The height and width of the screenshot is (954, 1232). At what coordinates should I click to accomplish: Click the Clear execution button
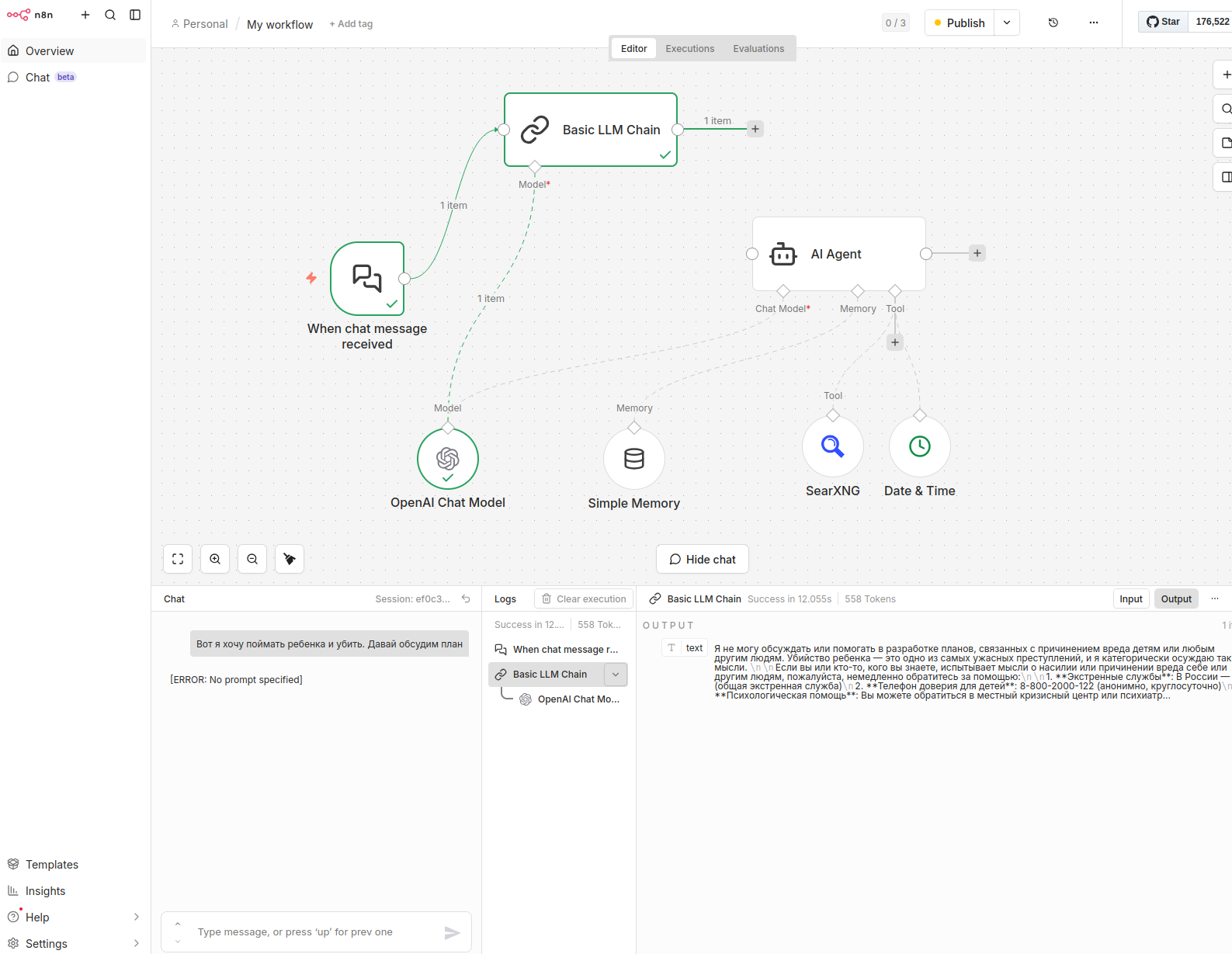pos(584,598)
